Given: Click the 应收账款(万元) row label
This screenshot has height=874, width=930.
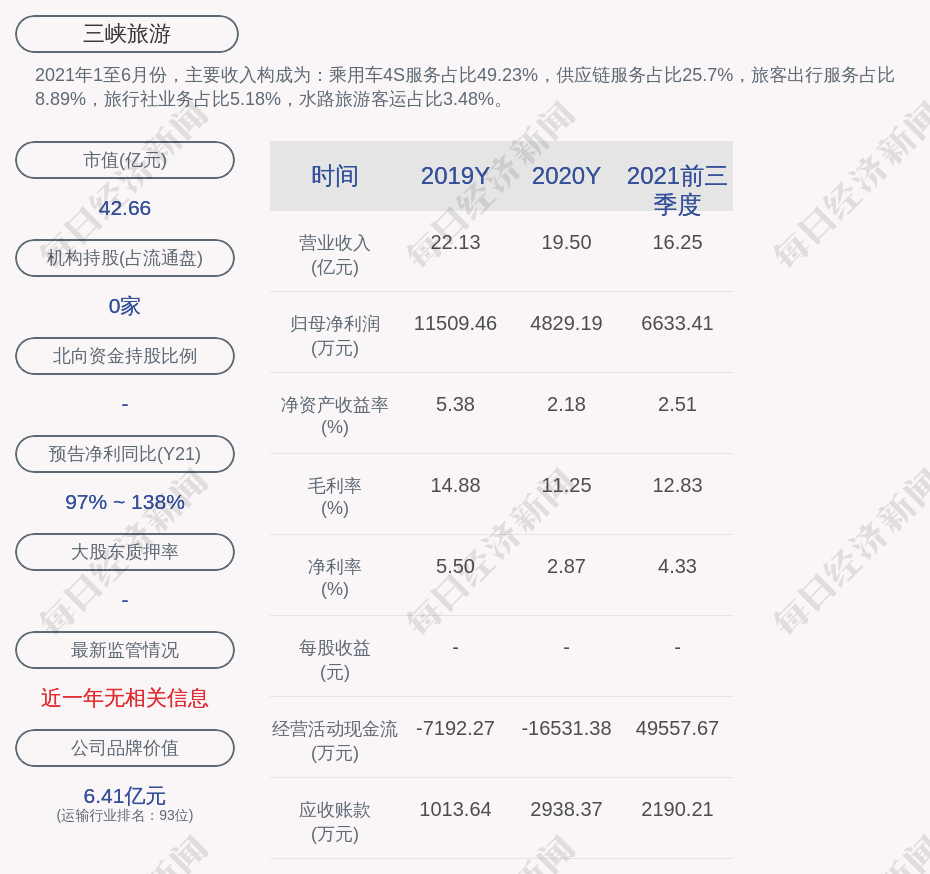Looking at the screenshot, I should click(x=335, y=822).
